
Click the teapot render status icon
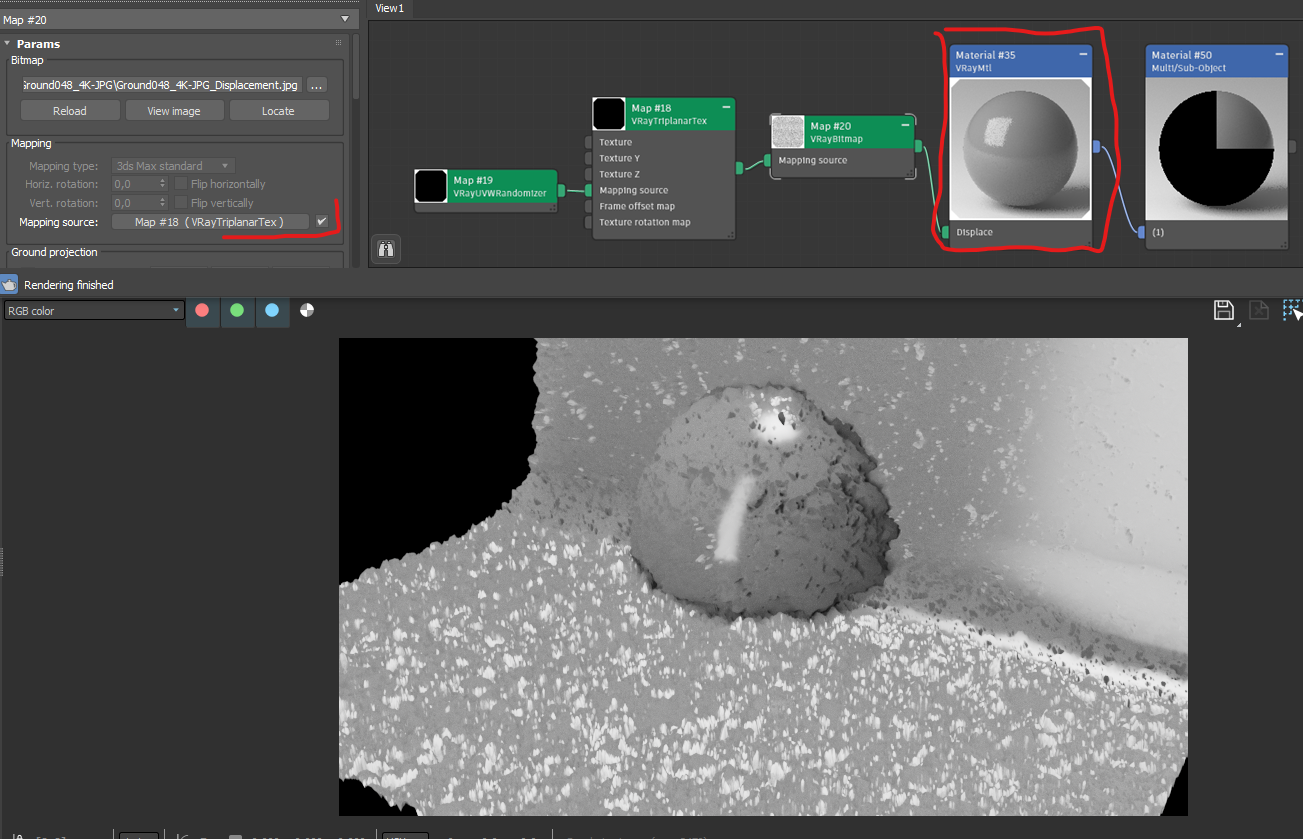(x=9, y=284)
